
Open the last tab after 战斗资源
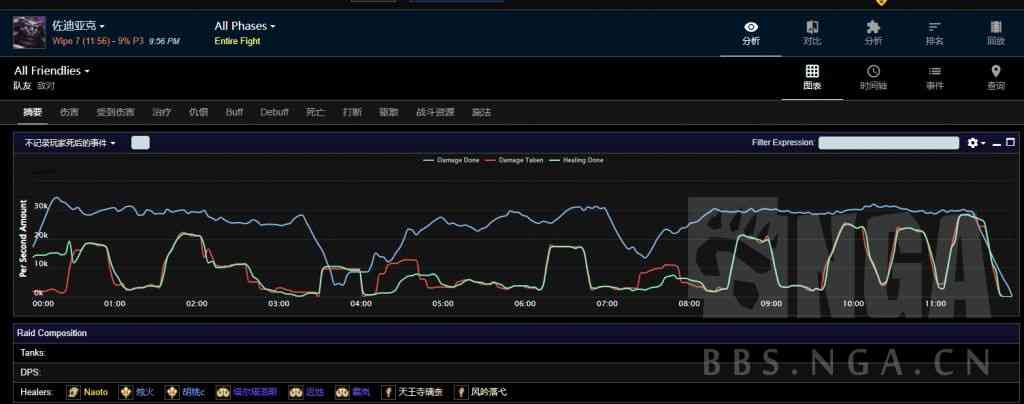[x=481, y=112]
